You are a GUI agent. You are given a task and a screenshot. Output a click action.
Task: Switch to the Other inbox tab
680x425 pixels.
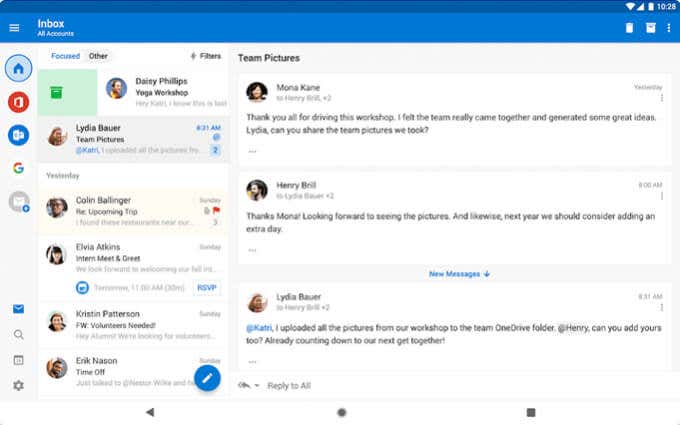point(98,56)
